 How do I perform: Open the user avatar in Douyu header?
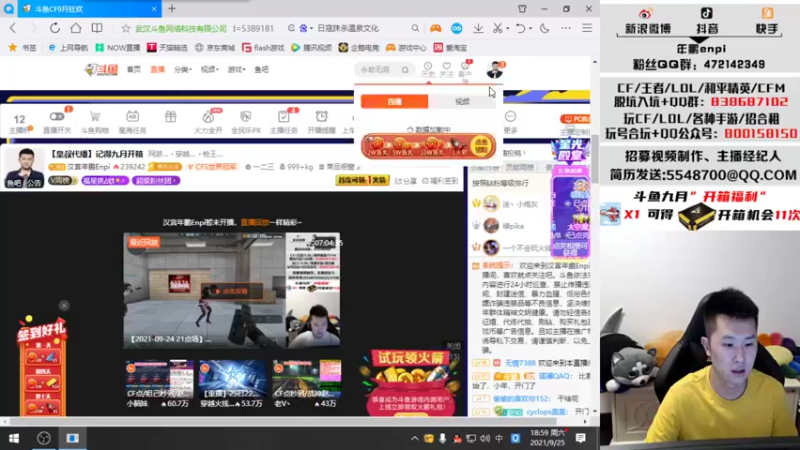pos(494,70)
